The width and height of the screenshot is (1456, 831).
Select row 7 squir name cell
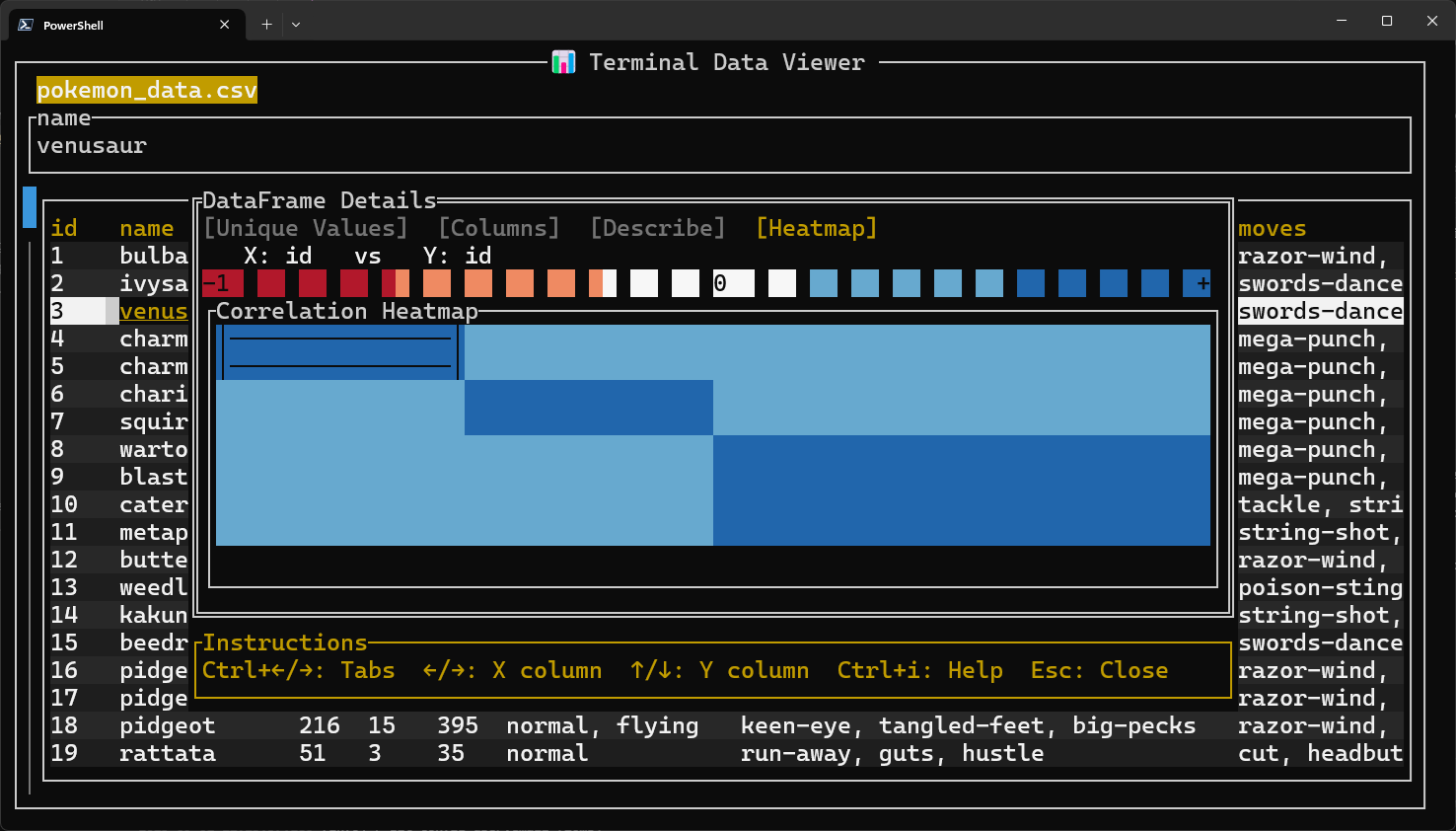pos(154,421)
